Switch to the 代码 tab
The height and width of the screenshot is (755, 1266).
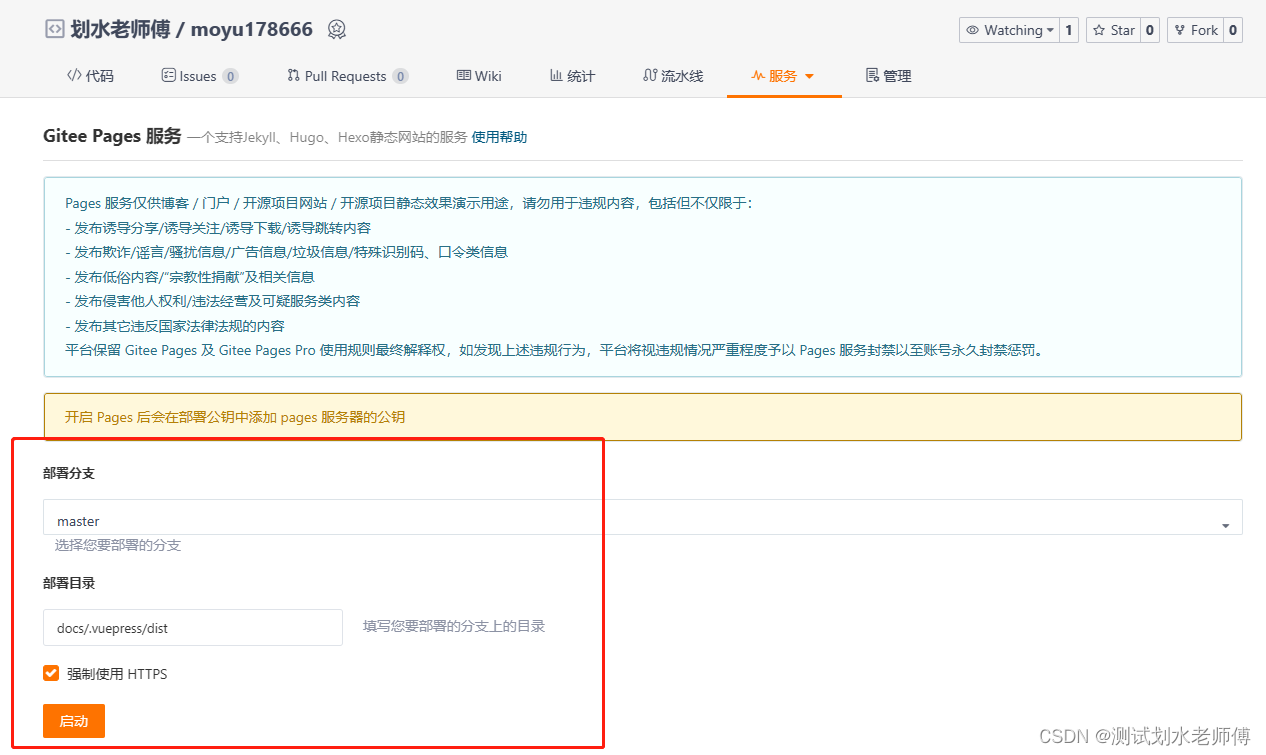pyautogui.click(x=90, y=75)
